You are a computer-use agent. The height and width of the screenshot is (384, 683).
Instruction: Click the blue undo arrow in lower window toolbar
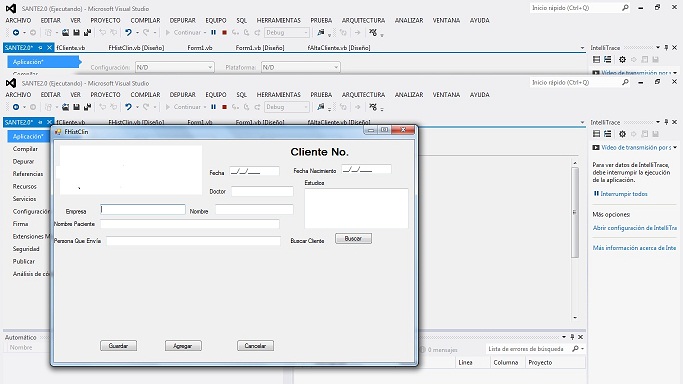click(128, 107)
